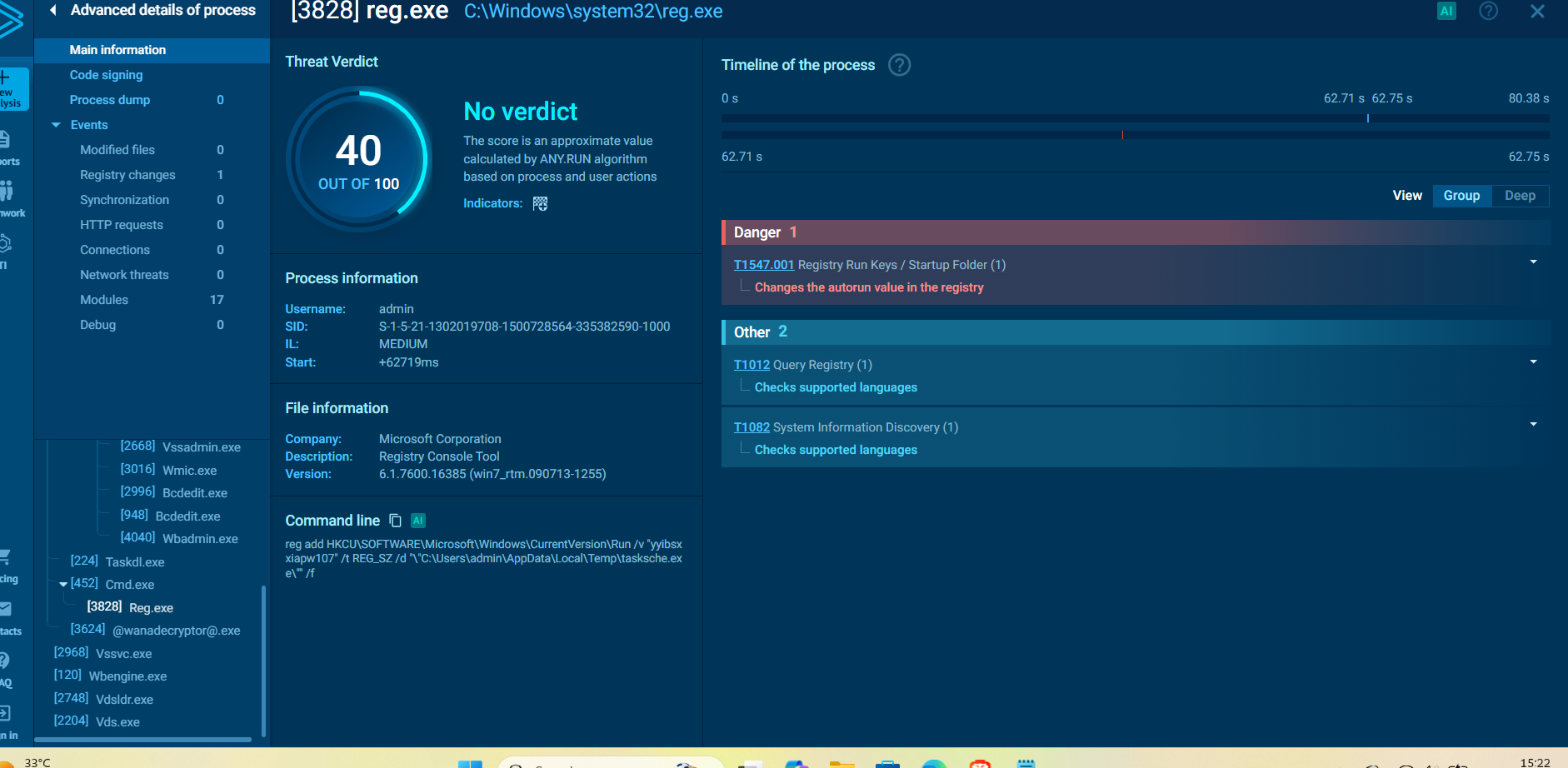Viewport: 1568px width, 768px height.
Task: Go back from Advanced details of process
Action: (x=53, y=10)
